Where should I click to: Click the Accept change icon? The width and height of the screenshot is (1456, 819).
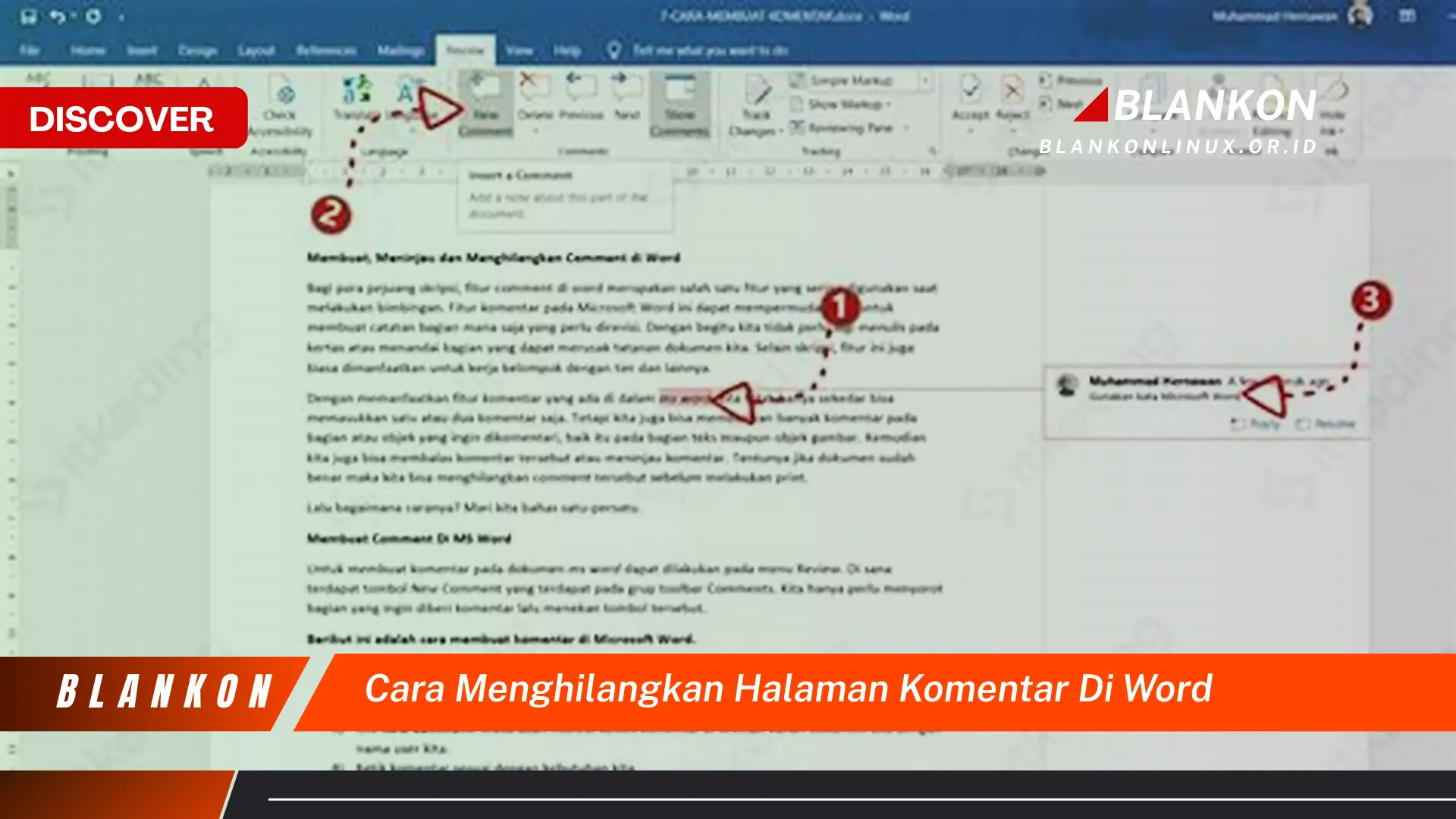pyautogui.click(x=970, y=88)
